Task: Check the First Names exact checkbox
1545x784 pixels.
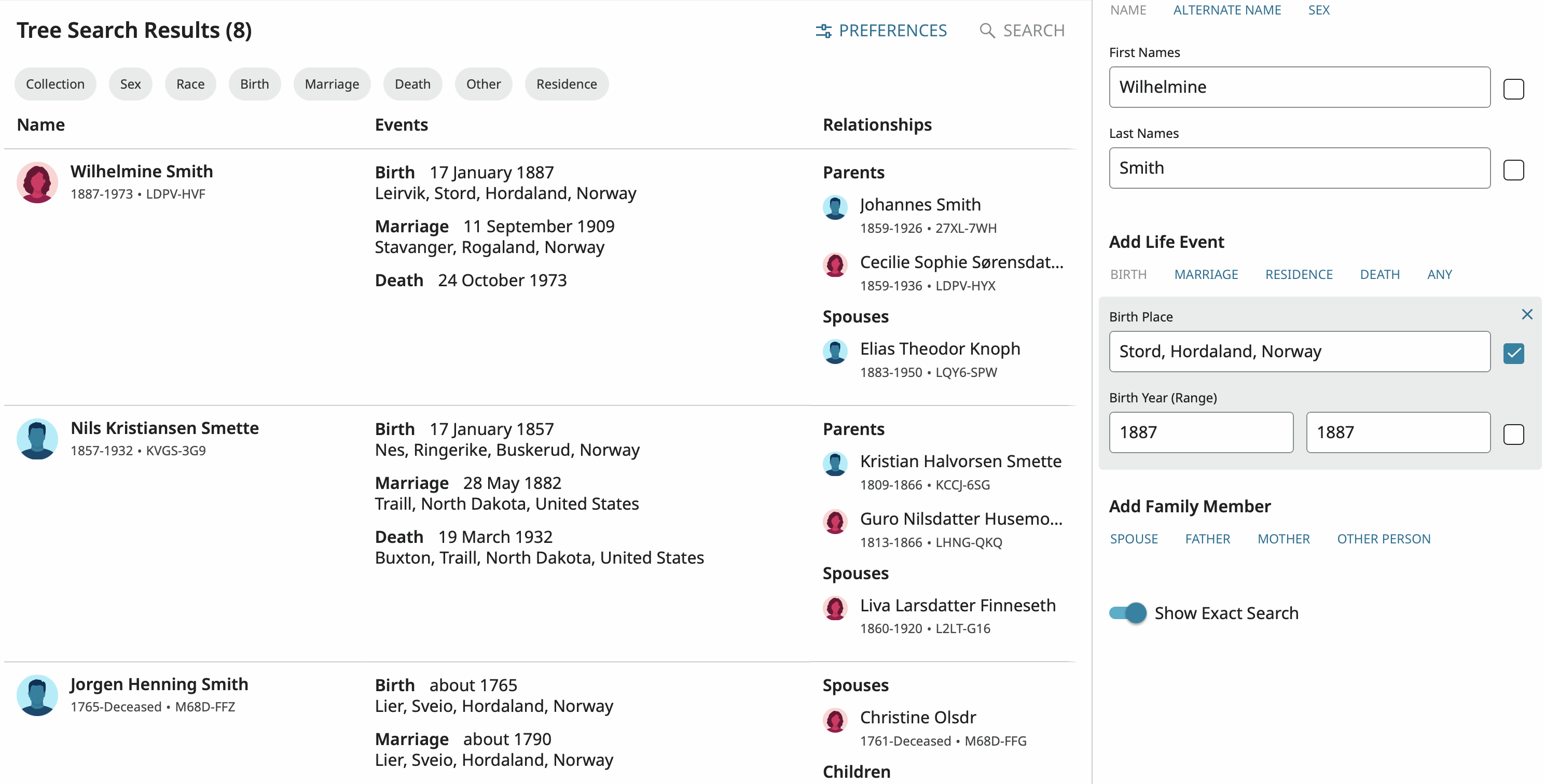Action: 1513,89
